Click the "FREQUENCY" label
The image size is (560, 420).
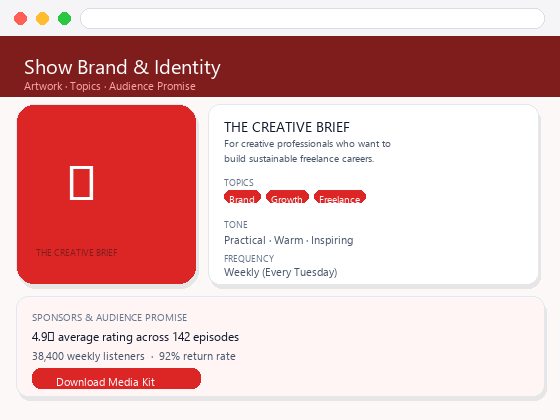pos(249,258)
